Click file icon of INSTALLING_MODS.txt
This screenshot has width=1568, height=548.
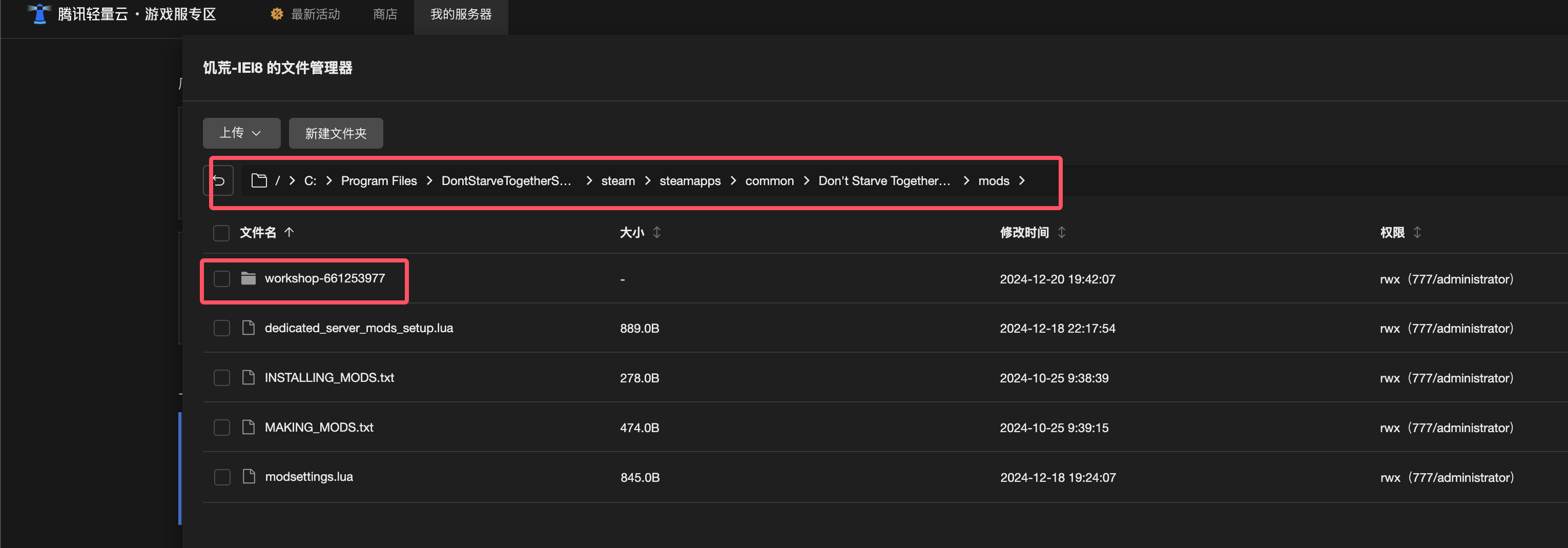(249, 377)
